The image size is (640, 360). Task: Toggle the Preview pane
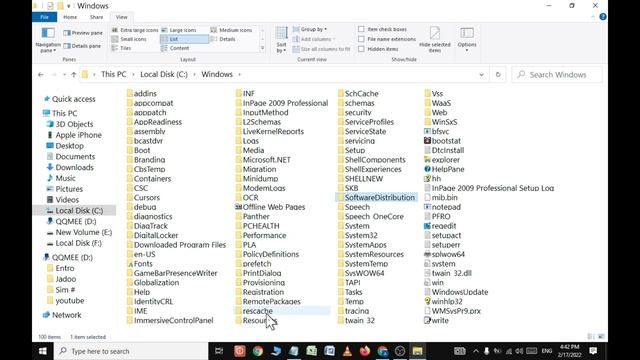pyautogui.click(x=83, y=33)
